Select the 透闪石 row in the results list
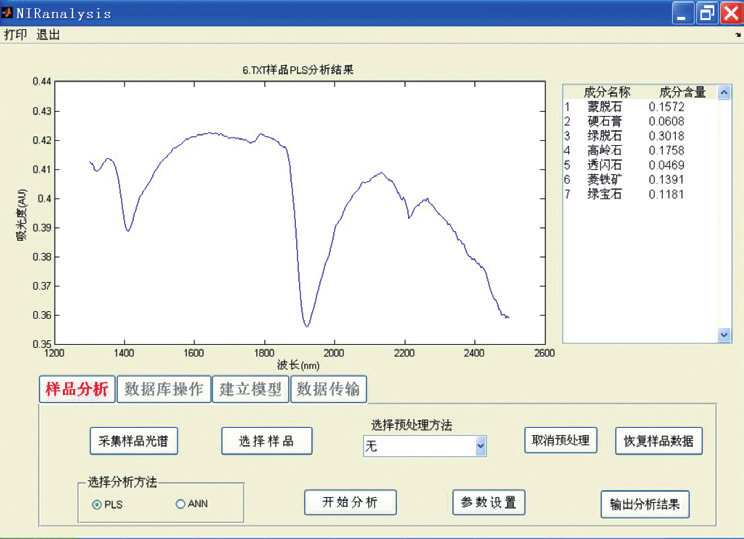744x539 pixels. 640,165
